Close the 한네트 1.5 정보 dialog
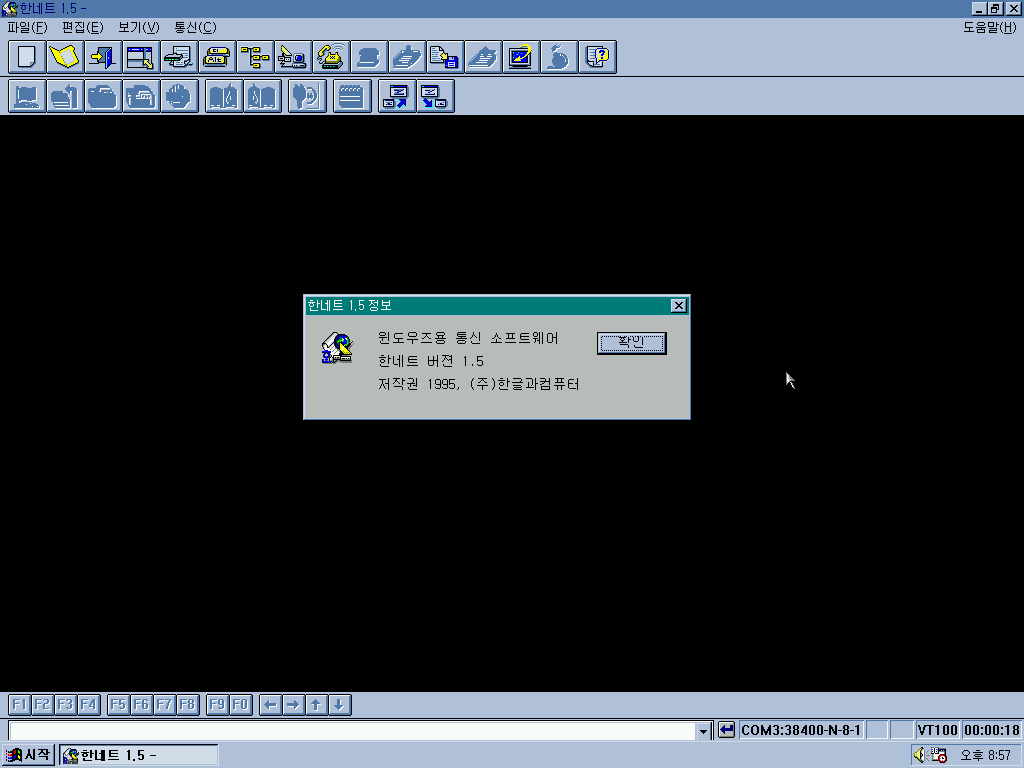The width and height of the screenshot is (1024, 768). (x=679, y=306)
